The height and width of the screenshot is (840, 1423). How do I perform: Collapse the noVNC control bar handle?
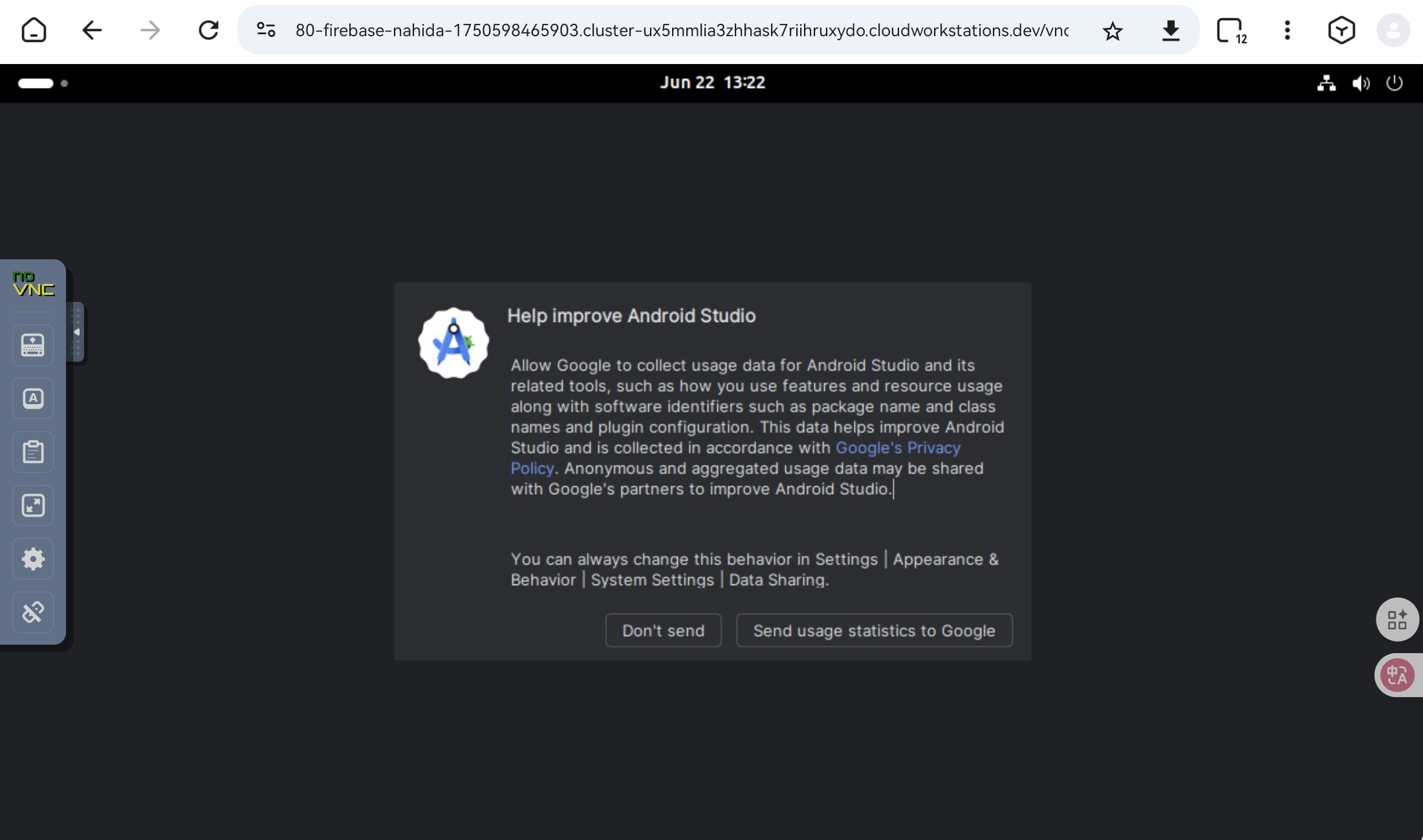pos(76,332)
